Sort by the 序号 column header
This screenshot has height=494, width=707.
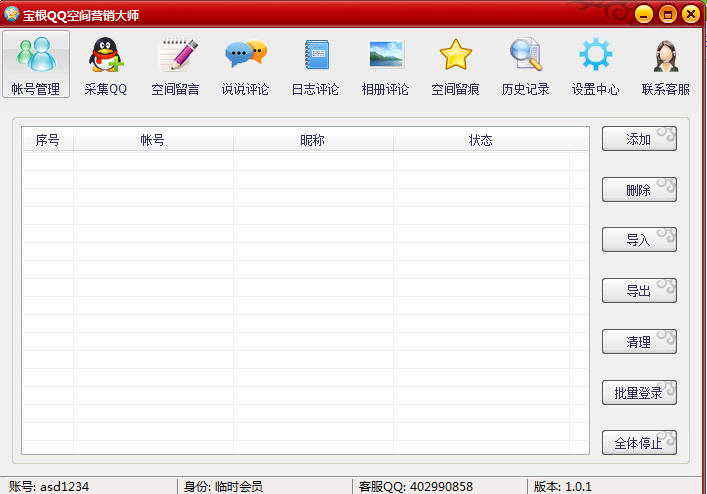pos(48,140)
